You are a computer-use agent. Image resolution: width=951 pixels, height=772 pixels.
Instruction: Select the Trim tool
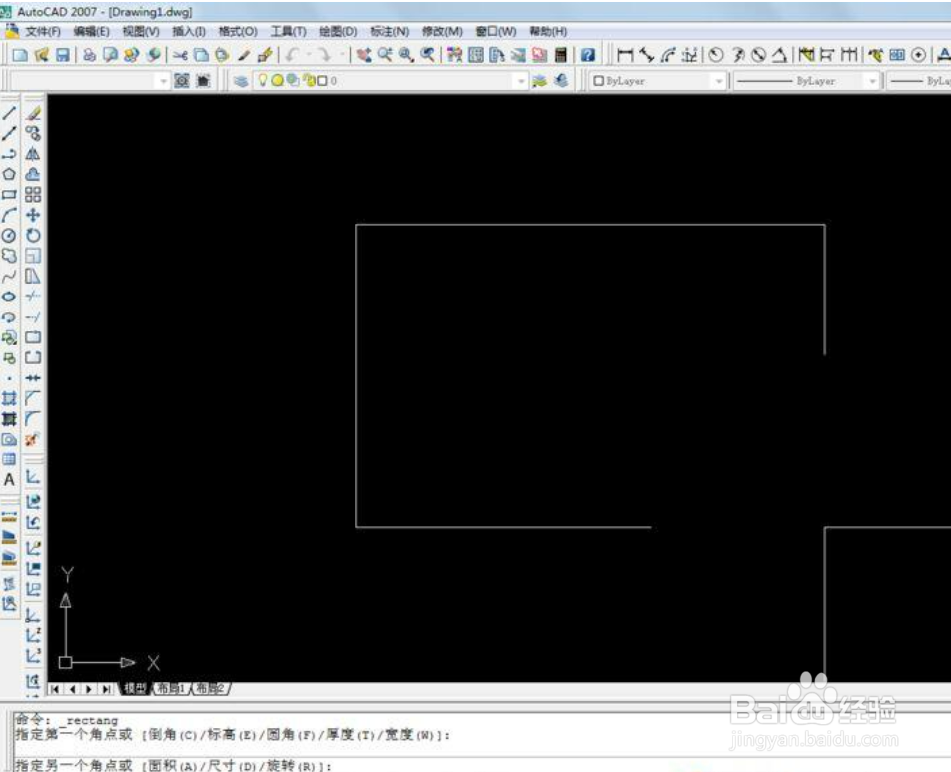point(33,297)
